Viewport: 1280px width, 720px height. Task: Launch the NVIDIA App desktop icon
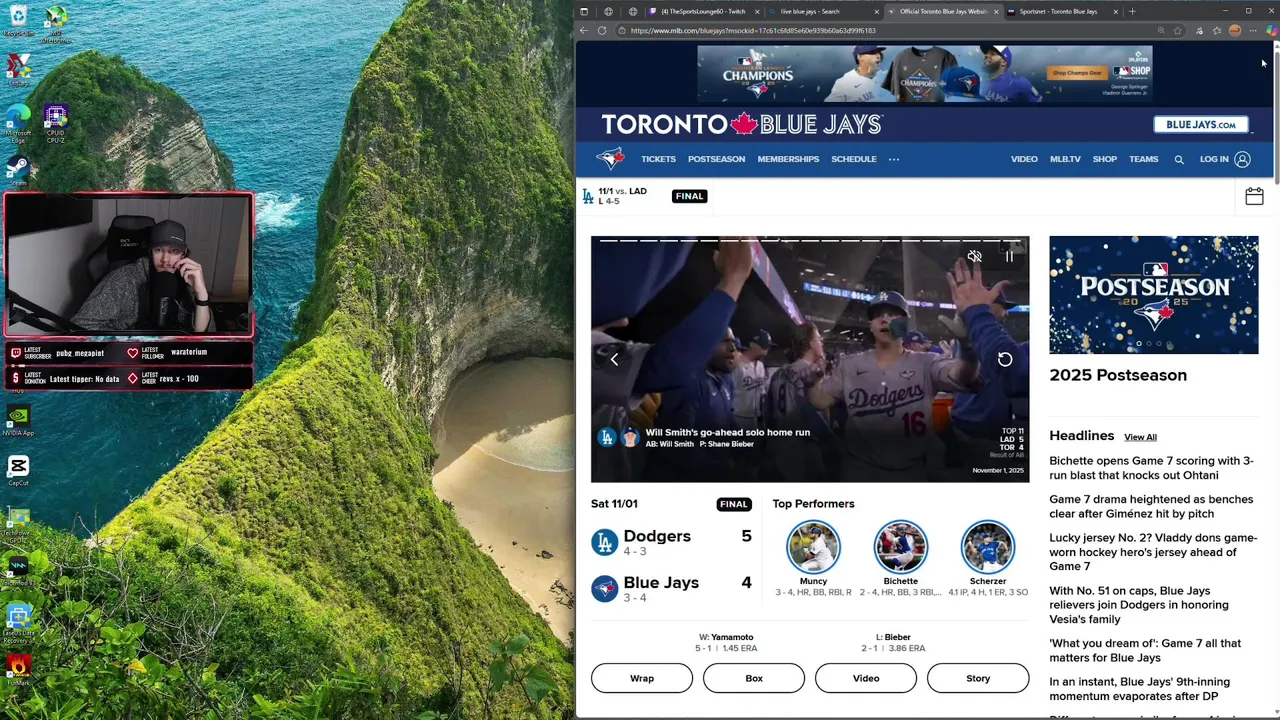18,419
